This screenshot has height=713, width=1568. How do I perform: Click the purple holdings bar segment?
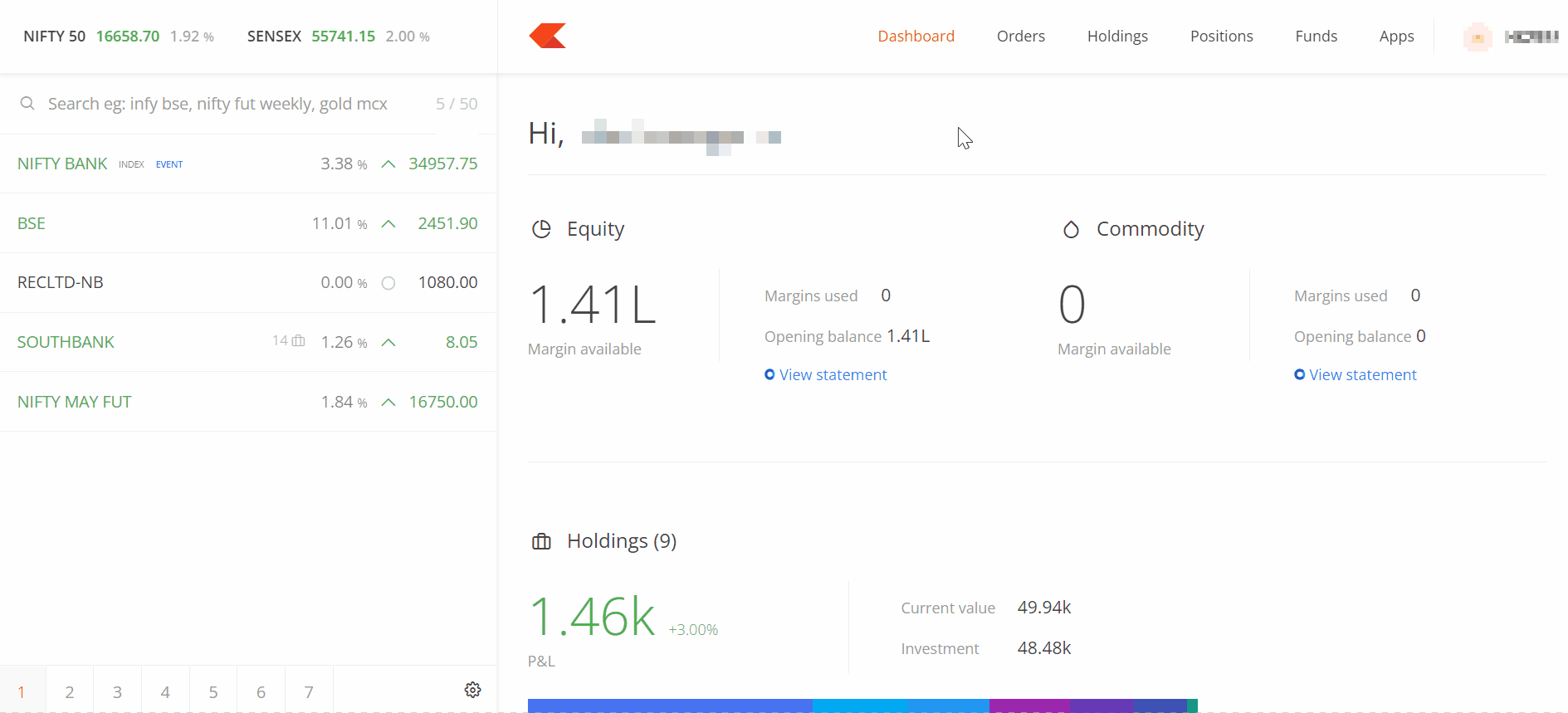1029,706
